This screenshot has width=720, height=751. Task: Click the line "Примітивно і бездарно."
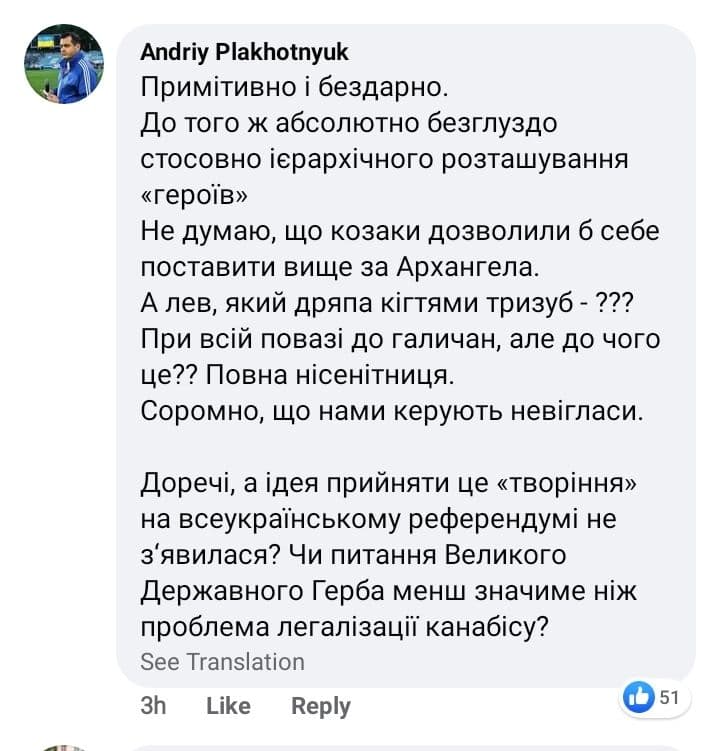pos(282,88)
